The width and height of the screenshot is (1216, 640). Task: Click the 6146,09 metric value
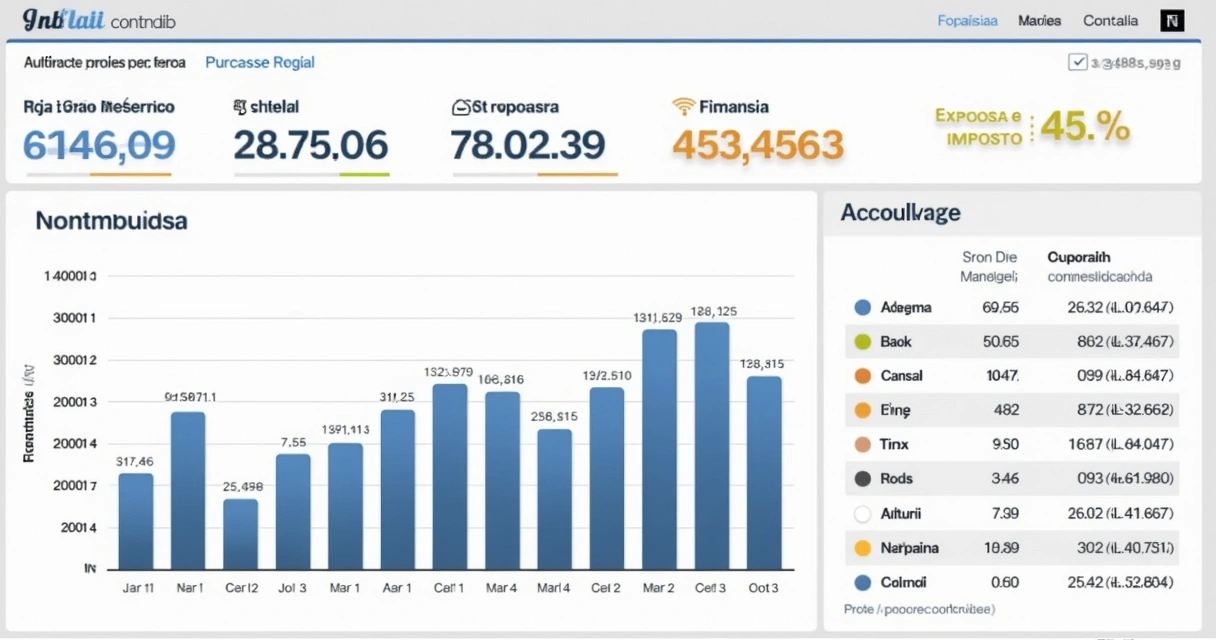pos(99,146)
